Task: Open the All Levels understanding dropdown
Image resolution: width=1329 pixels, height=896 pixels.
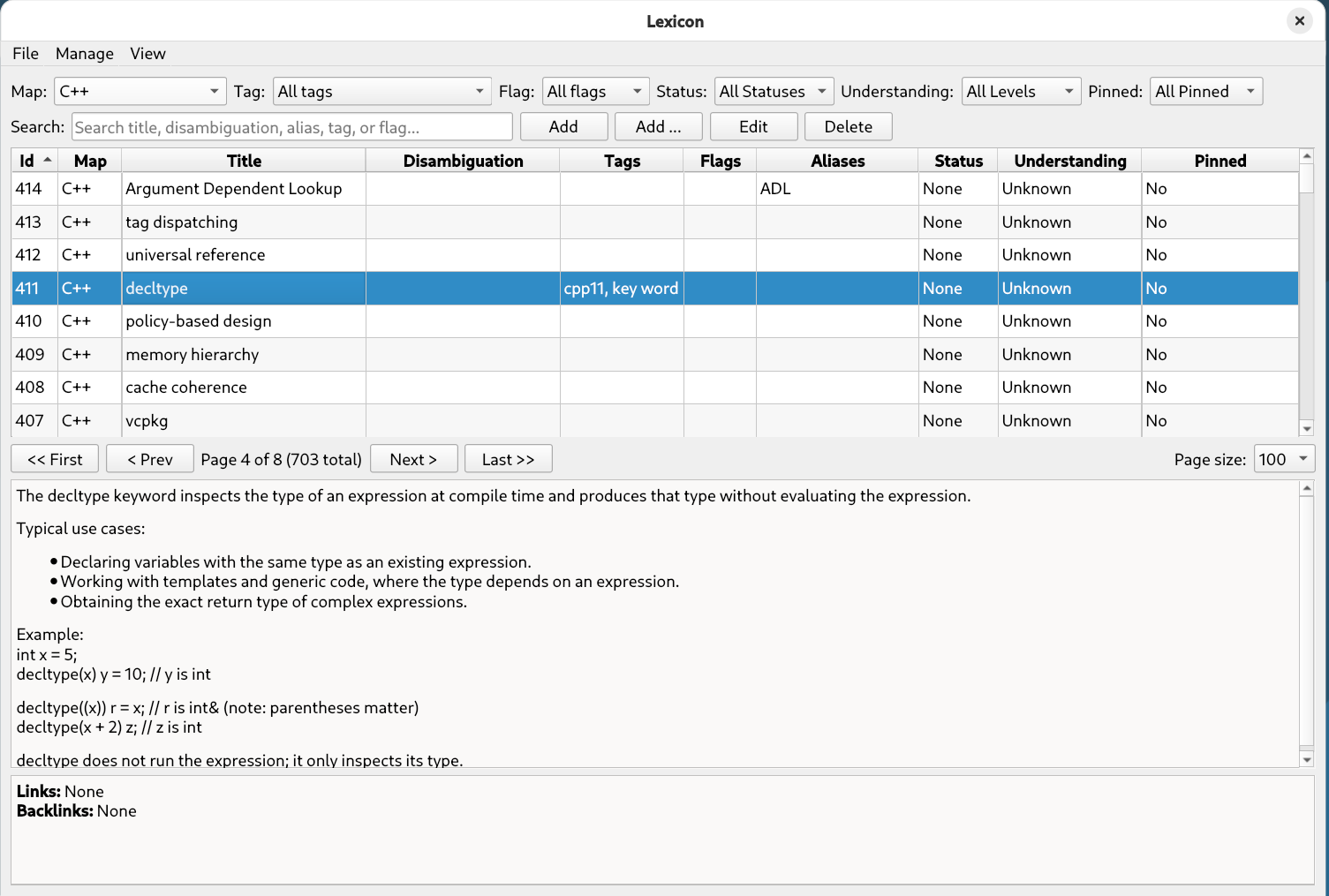Action: click(x=1021, y=92)
